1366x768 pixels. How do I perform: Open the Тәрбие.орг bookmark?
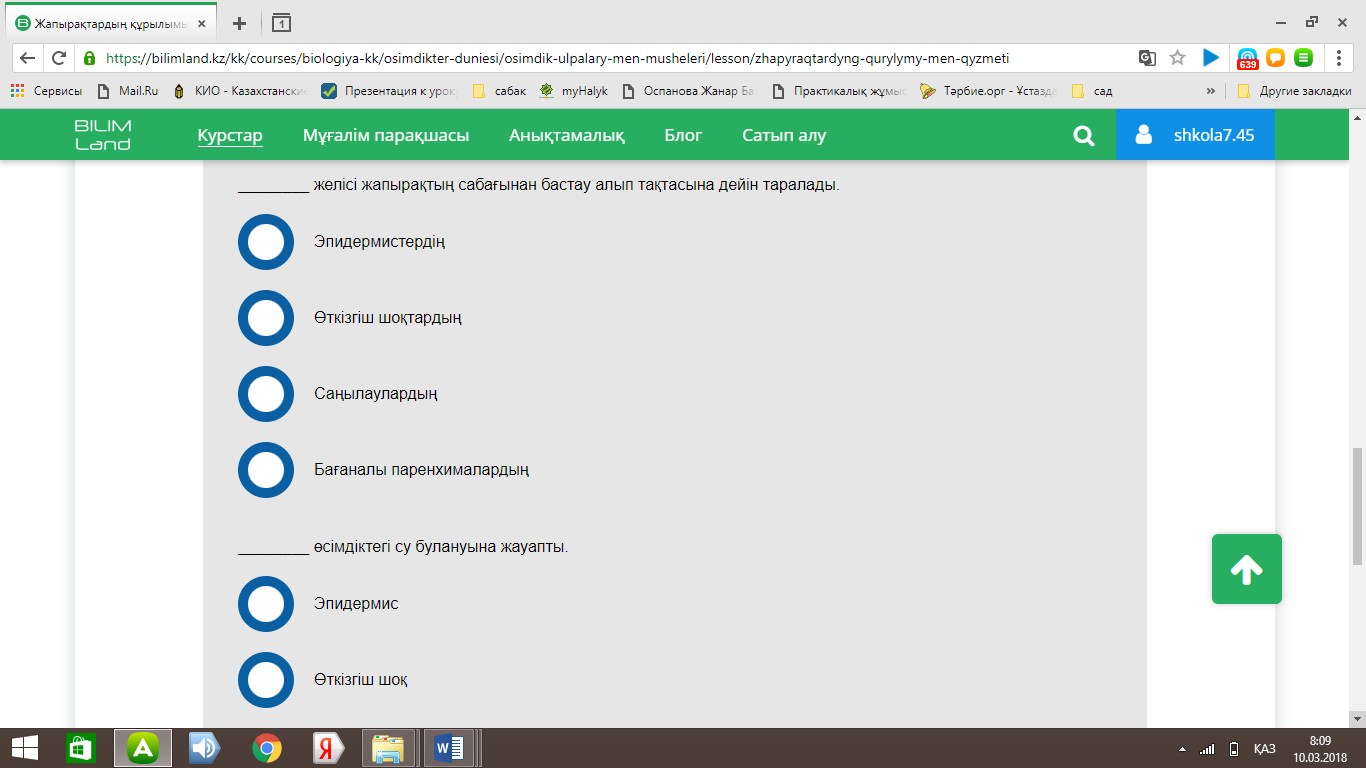point(989,91)
